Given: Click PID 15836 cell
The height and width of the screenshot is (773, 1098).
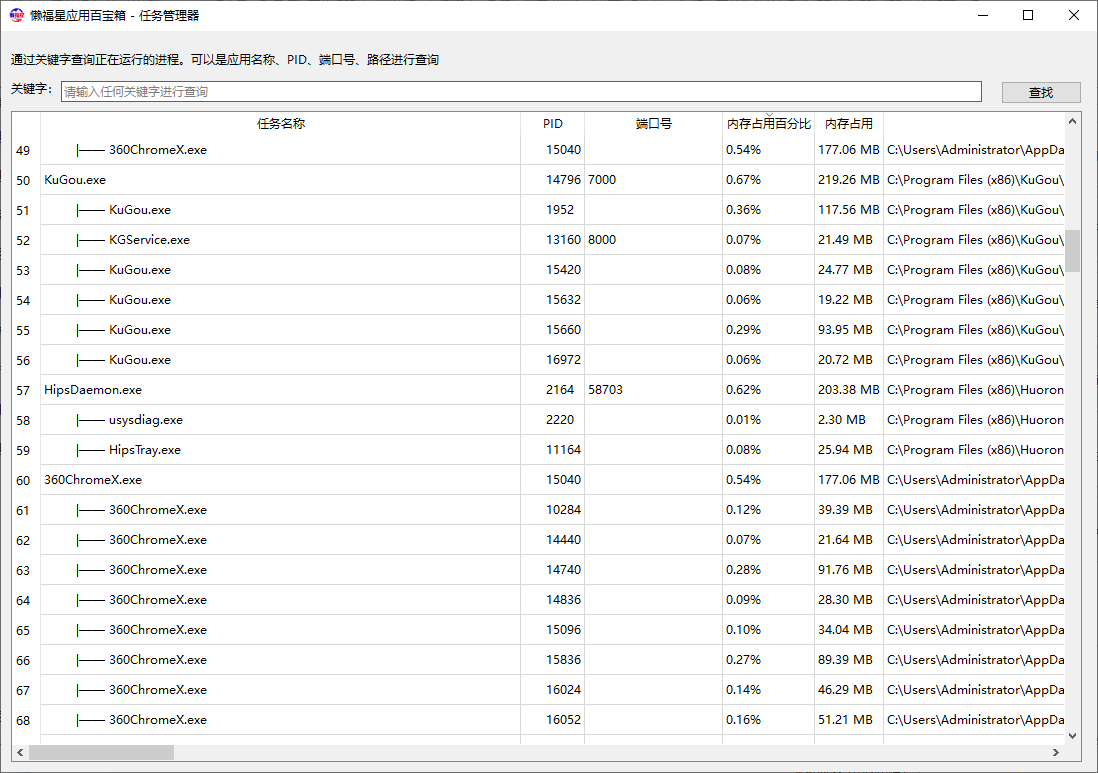Looking at the screenshot, I should [x=563, y=660].
